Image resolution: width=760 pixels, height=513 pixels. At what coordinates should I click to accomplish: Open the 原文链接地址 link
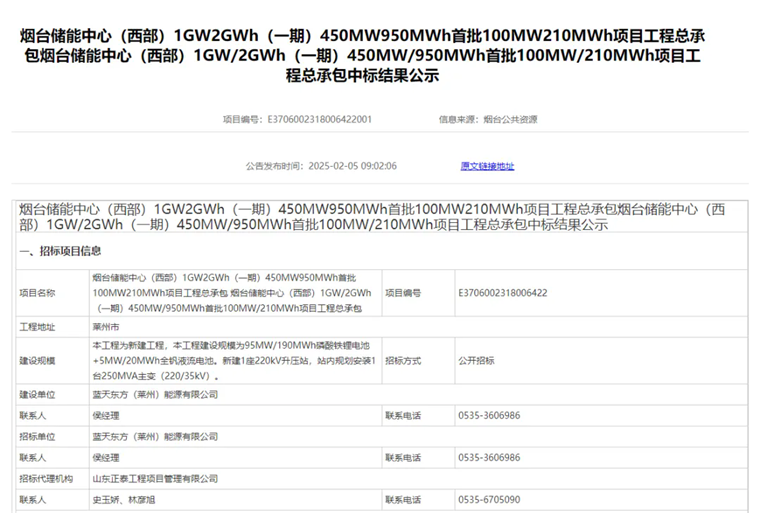(487, 166)
